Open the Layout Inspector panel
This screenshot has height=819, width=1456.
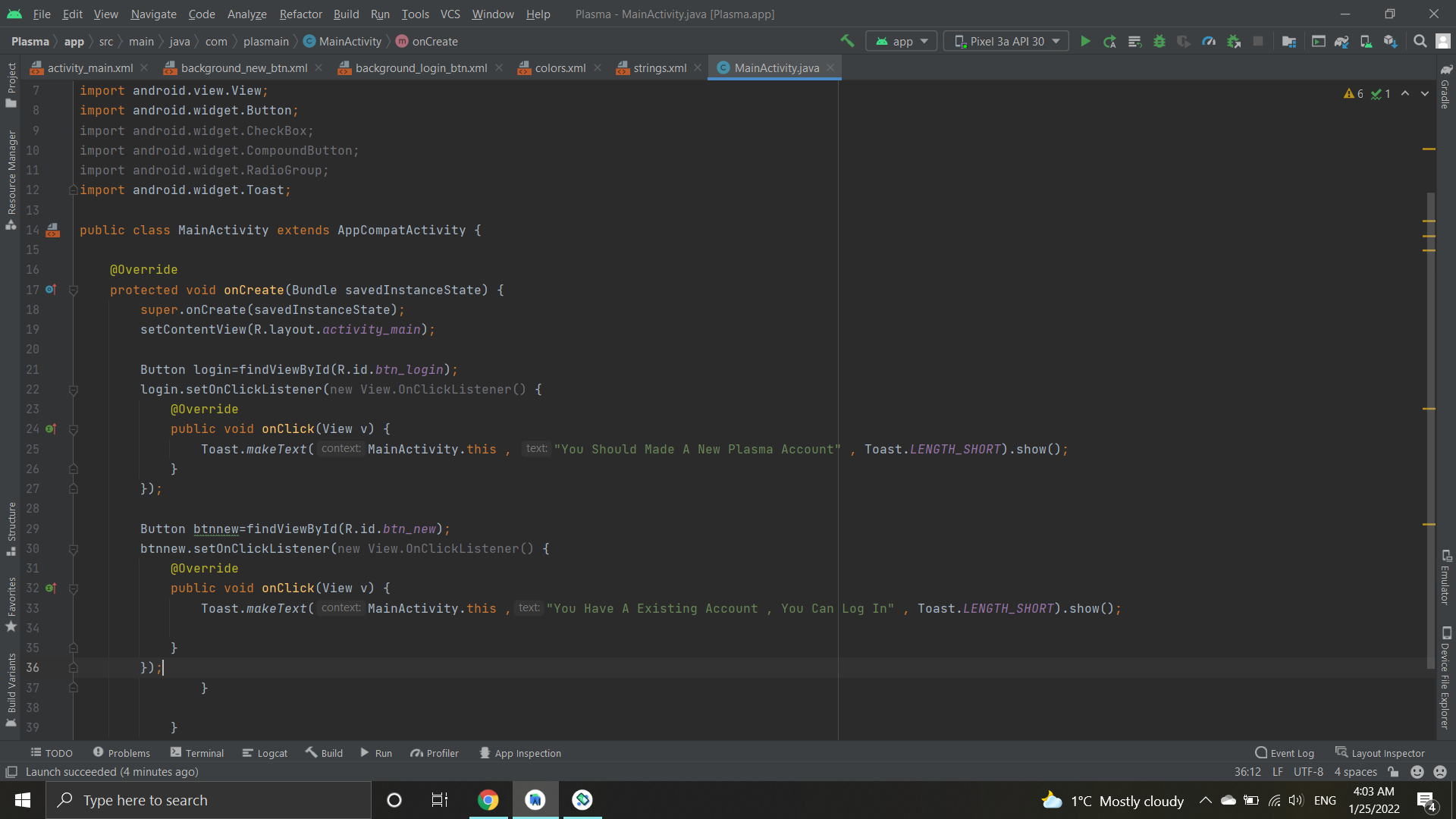pos(1380,753)
